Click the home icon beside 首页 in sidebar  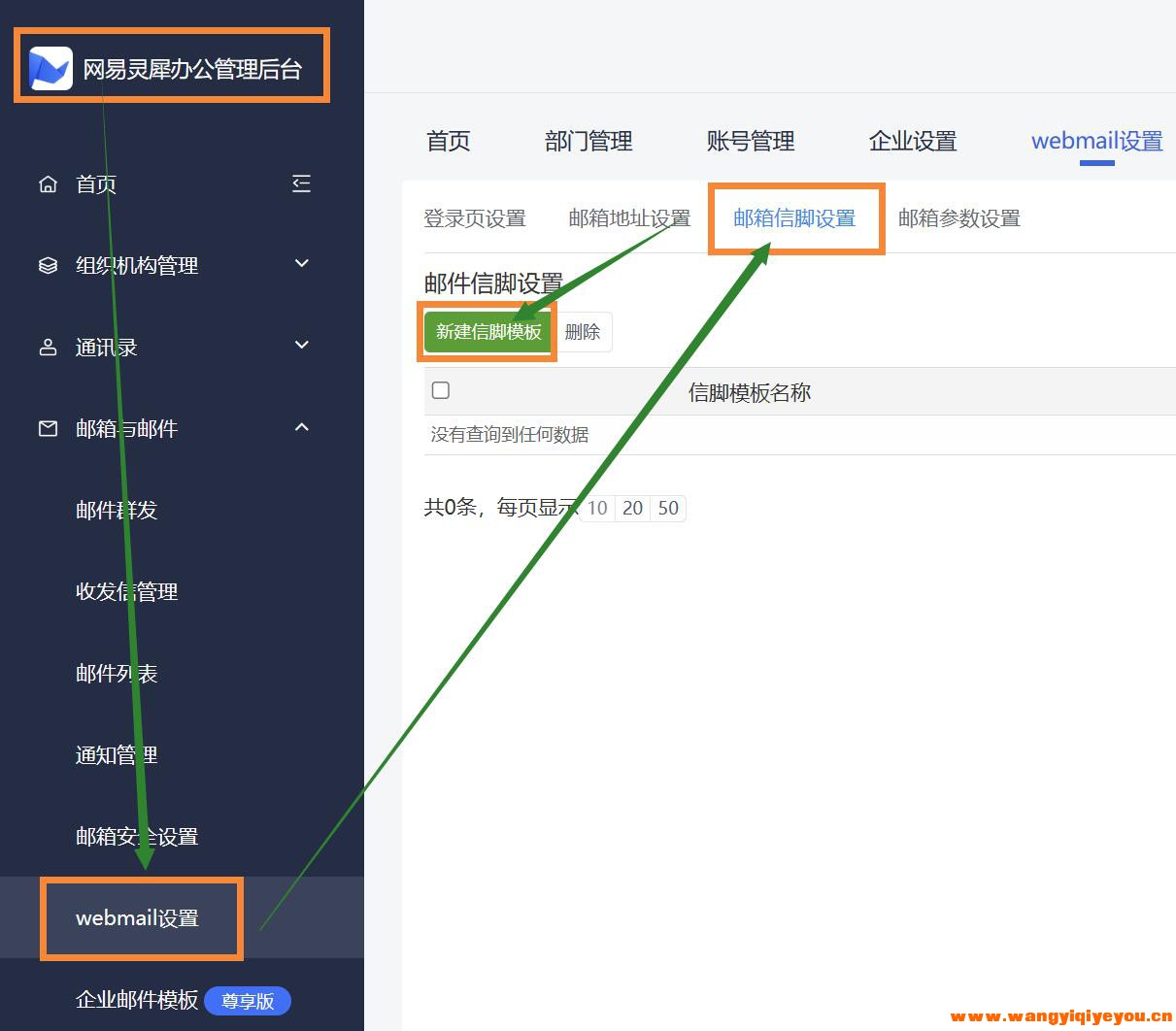coord(48,183)
